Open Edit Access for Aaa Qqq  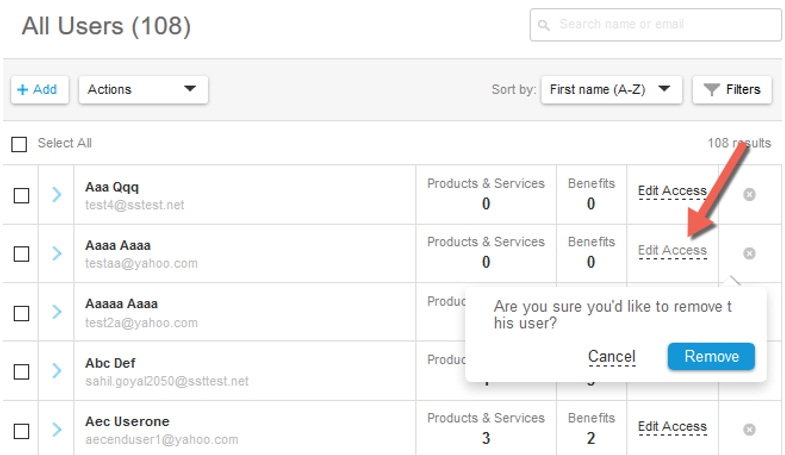(x=672, y=191)
